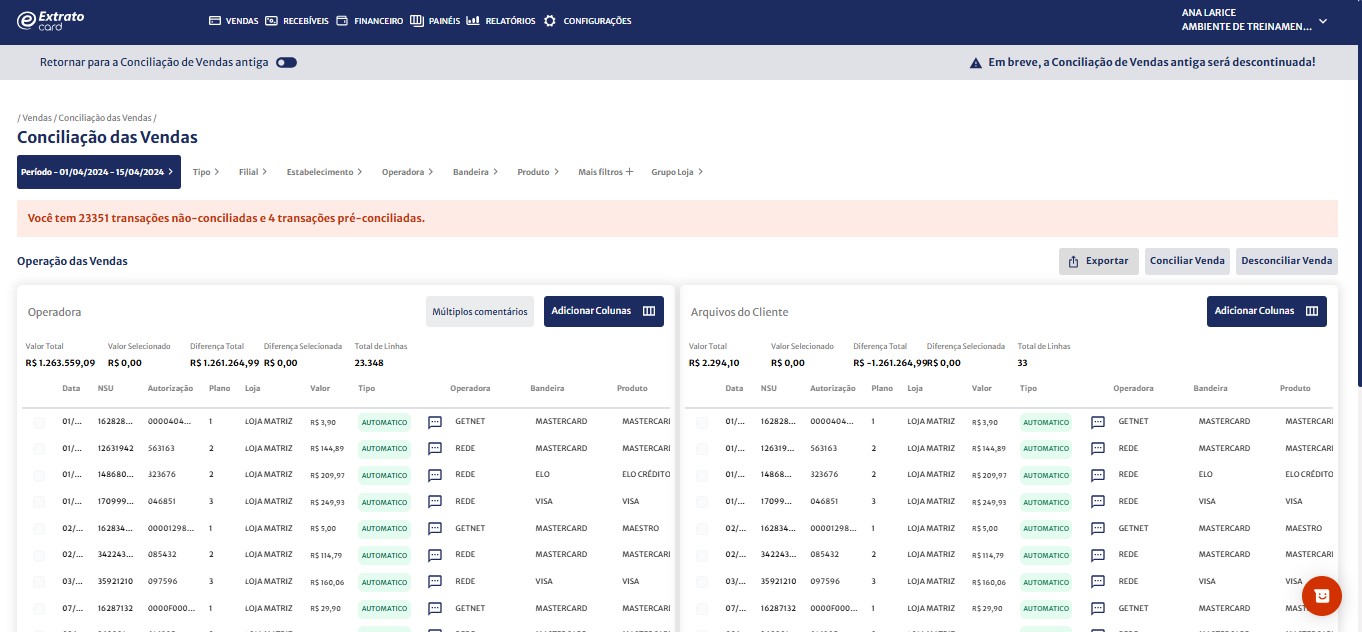Click Adicionar Colunas in Arquivos do Cliente panel
1362x632 pixels.
pyautogui.click(x=1266, y=311)
